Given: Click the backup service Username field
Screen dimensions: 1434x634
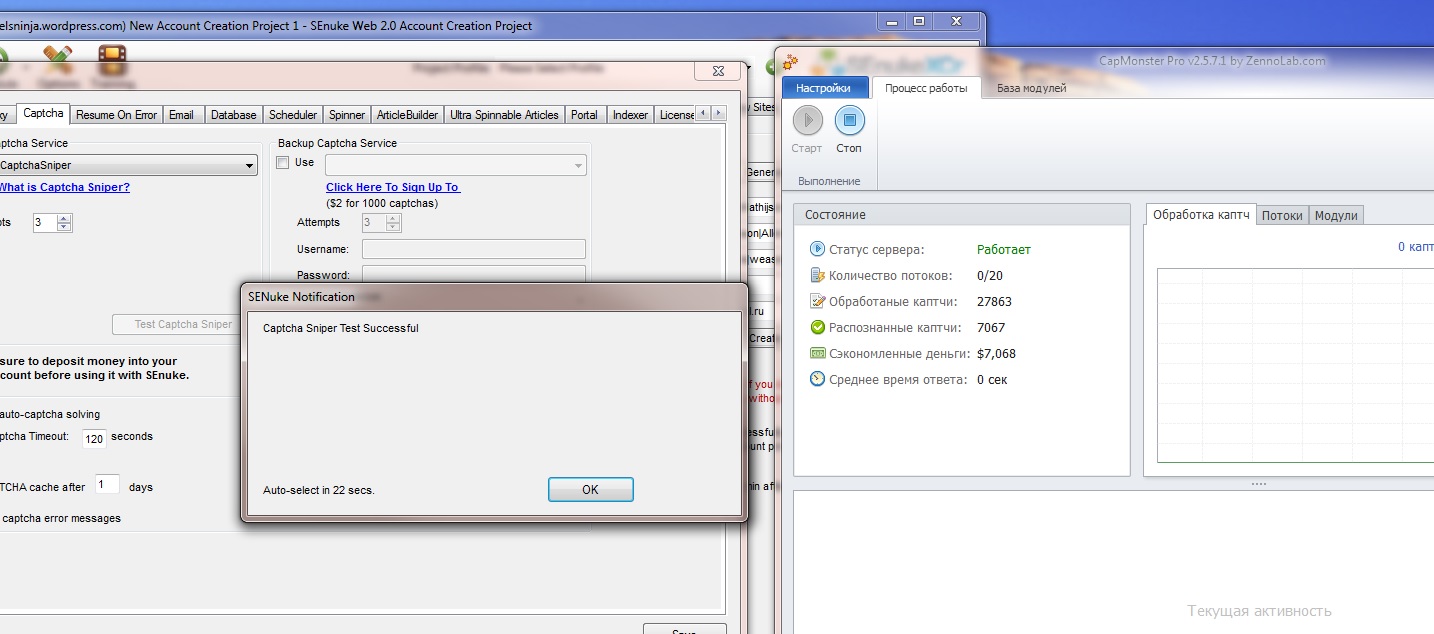Looking at the screenshot, I should [474, 249].
